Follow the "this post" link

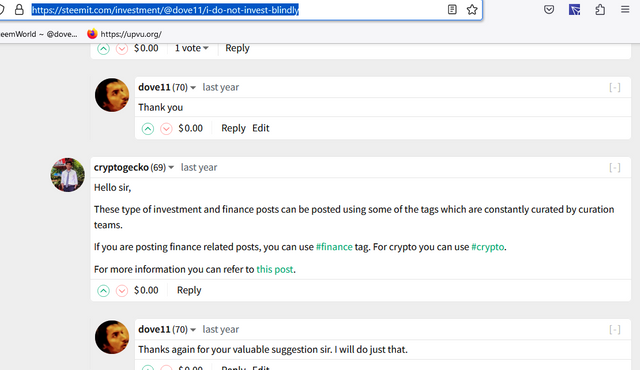pos(275,269)
